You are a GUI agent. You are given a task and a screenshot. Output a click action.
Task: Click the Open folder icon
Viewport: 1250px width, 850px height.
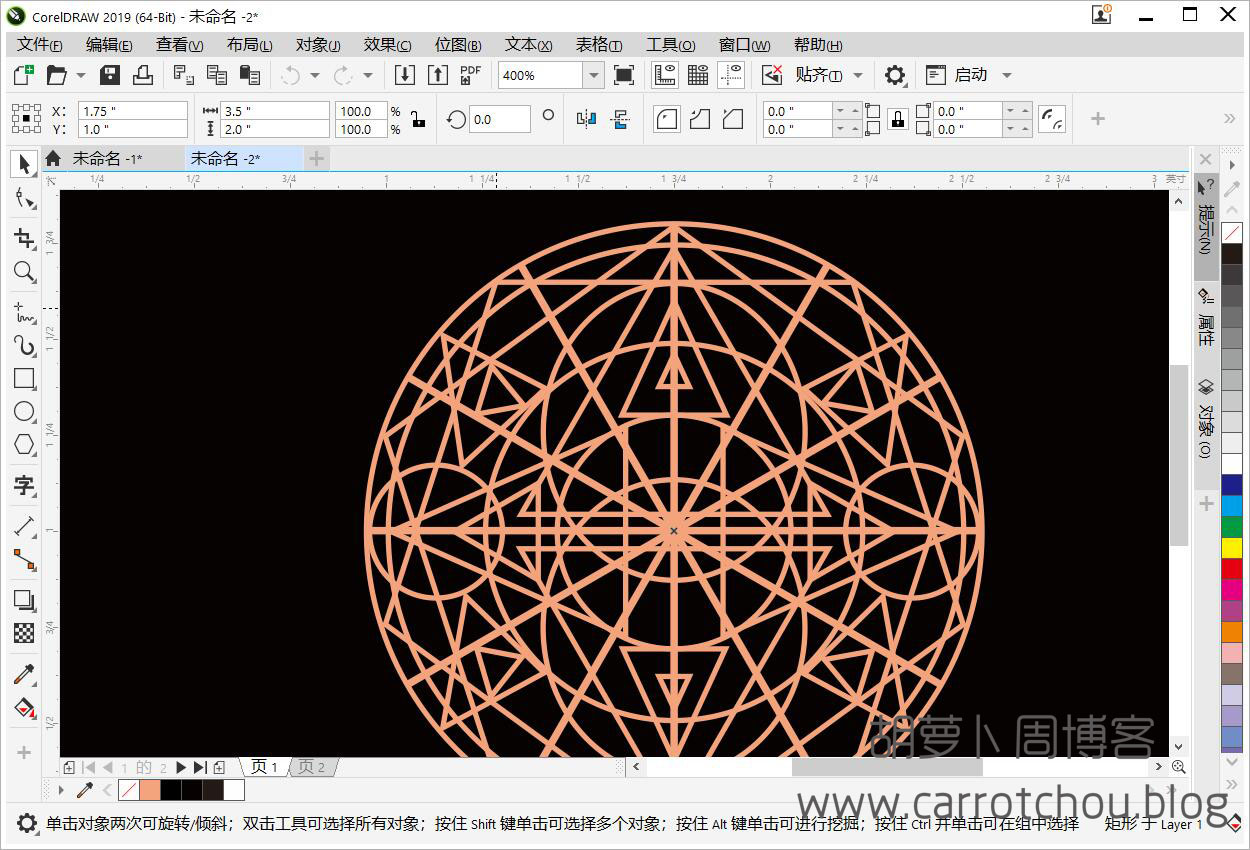(x=56, y=75)
